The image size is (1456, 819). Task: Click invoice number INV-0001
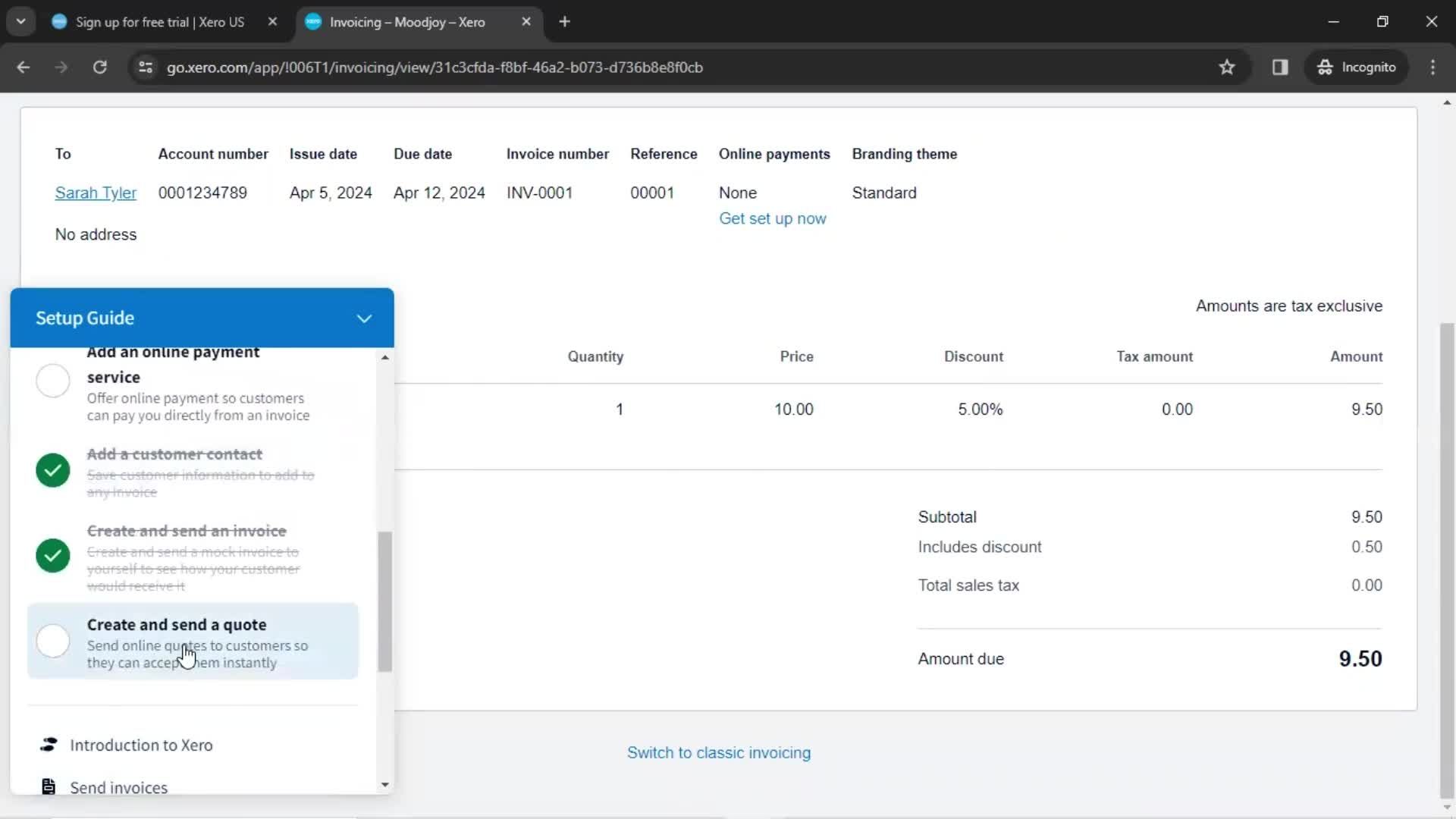point(539,193)
